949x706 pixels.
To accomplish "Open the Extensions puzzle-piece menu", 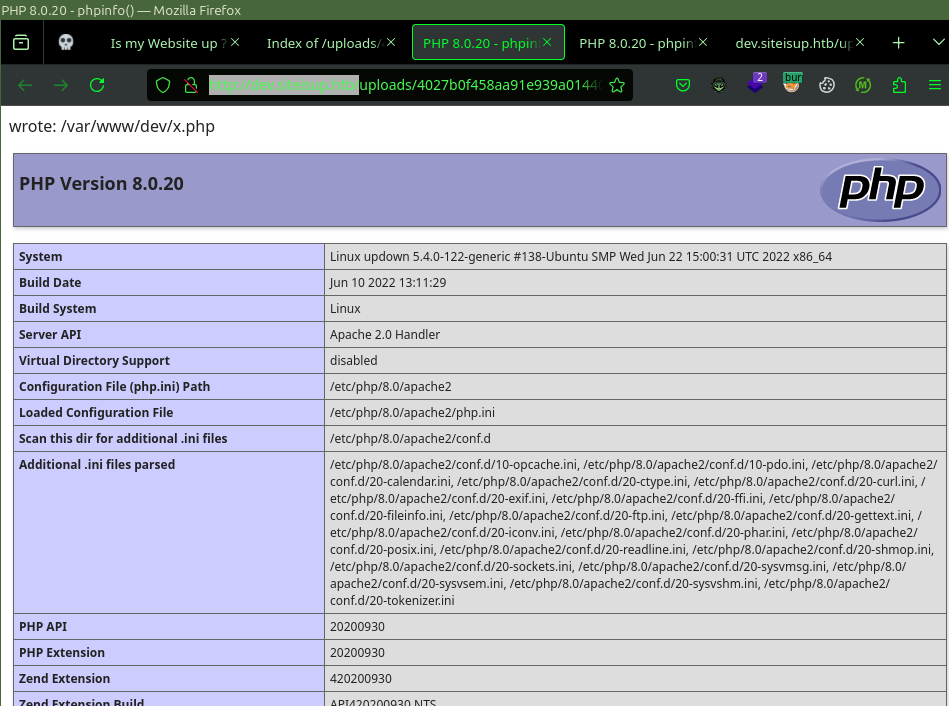I will point(899,85).
